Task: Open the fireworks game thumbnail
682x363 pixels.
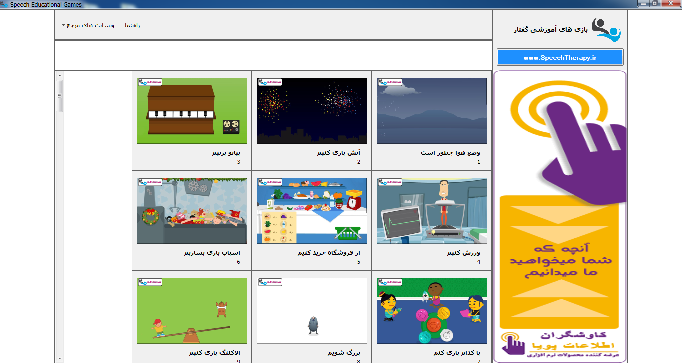Action: (312, 111)
